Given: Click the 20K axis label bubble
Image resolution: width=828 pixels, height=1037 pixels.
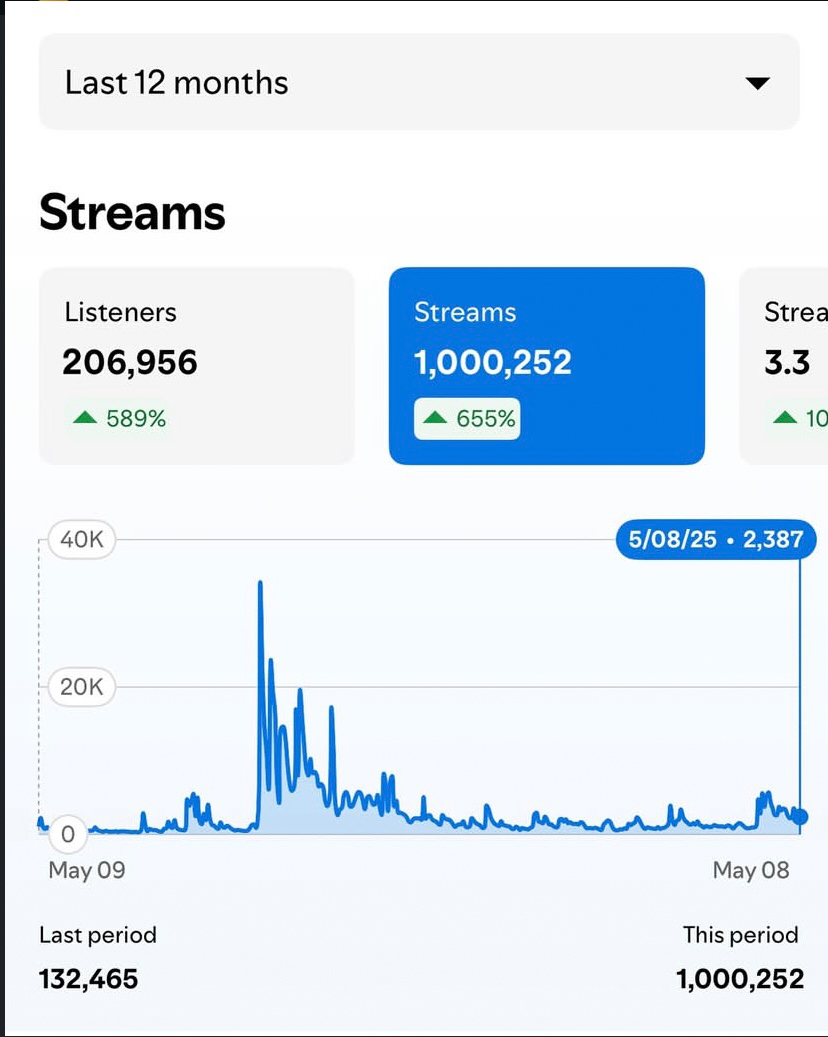Looking at the screenshot, I should coord(80,686).
